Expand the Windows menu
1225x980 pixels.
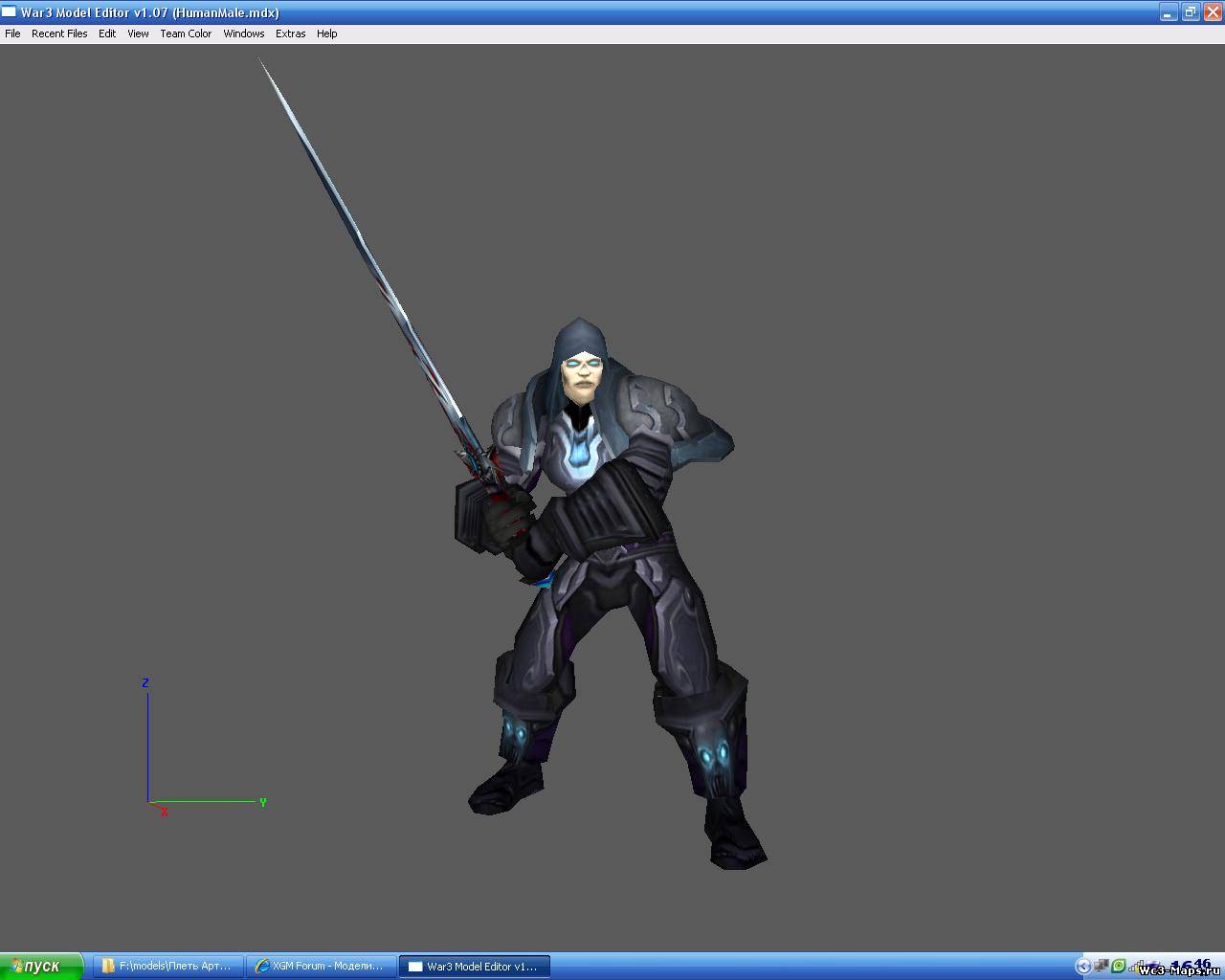pyautogui.click(x=243, y=33)
